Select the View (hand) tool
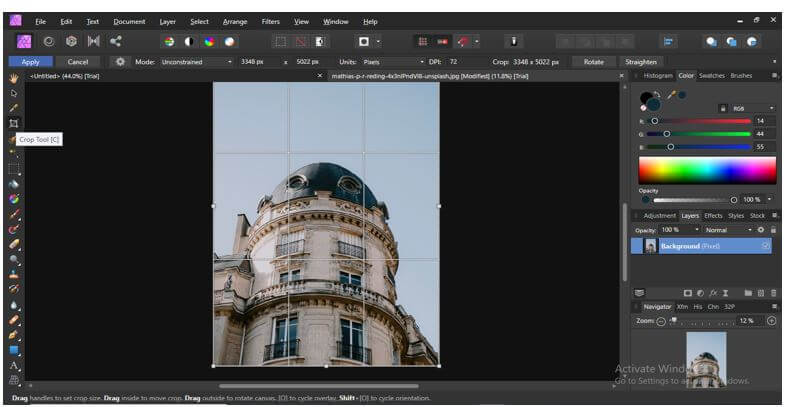This screenshot has width=789, height=407. point(14,78)
